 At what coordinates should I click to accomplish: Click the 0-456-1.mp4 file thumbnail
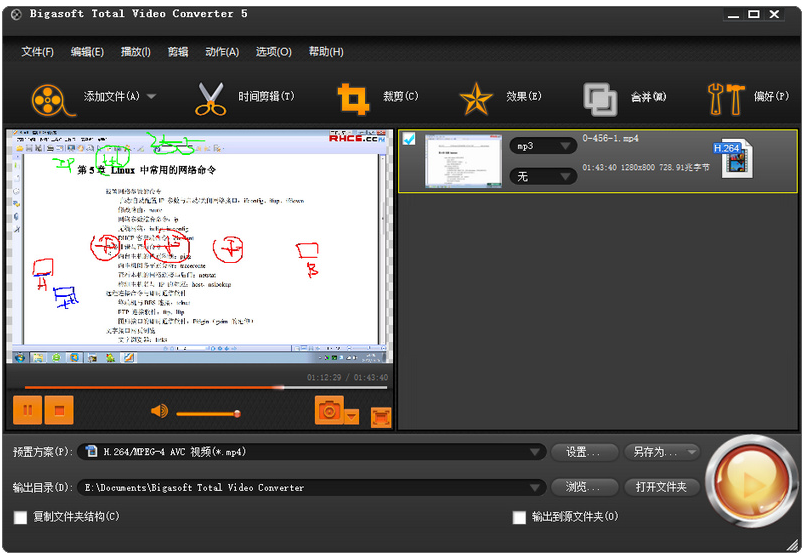tap(464, 161)
